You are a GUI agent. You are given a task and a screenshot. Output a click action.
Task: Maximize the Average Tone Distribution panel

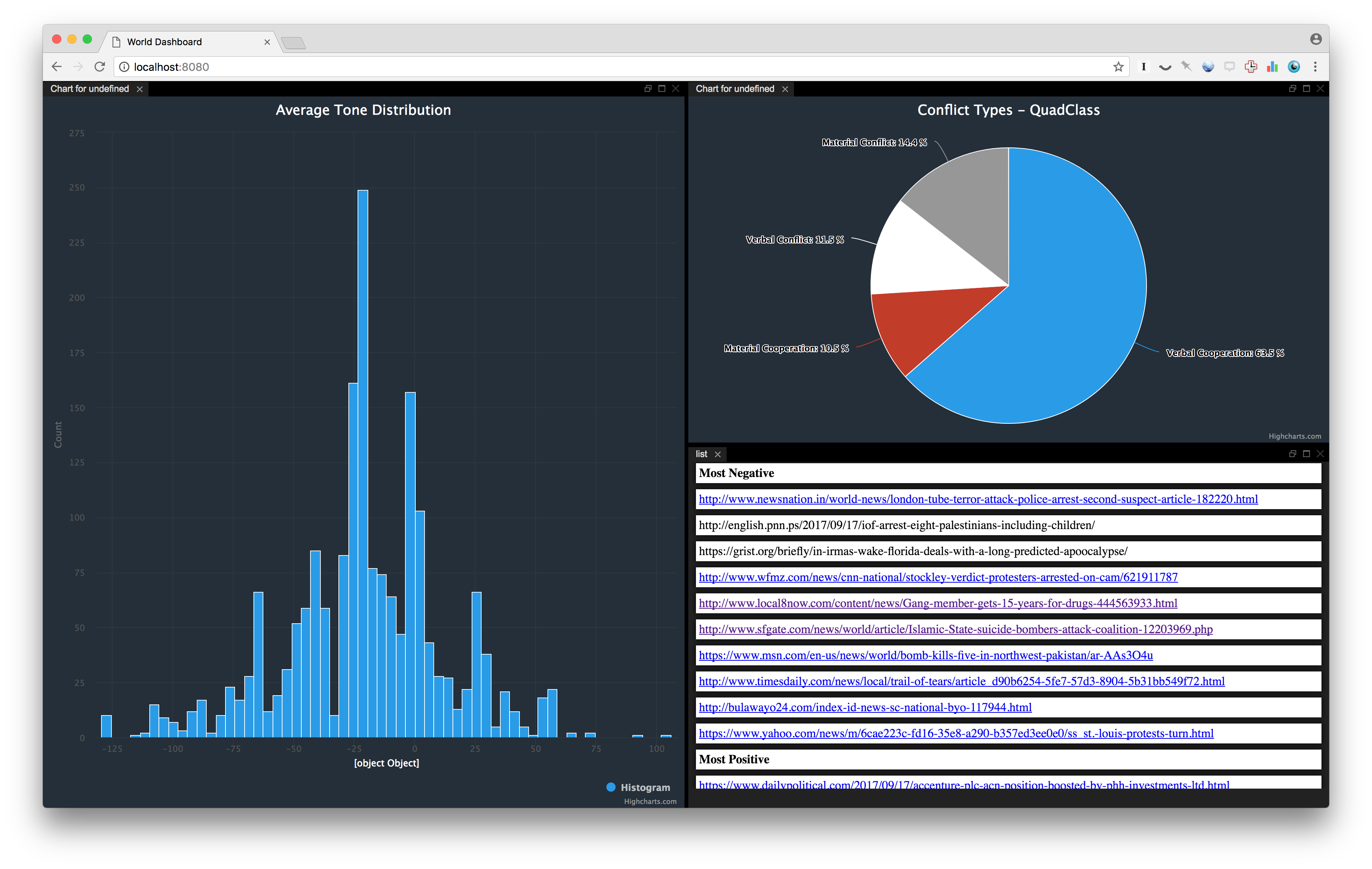(661, 88)
